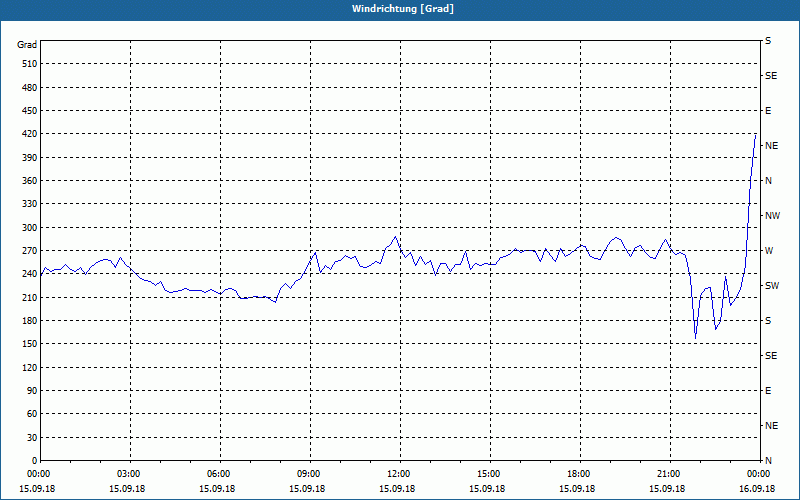Select the "Grad" axis unit label
Image resolution: width=800 pixels, height=500 pixels.
pyautogui.click(x=27, y=45)
